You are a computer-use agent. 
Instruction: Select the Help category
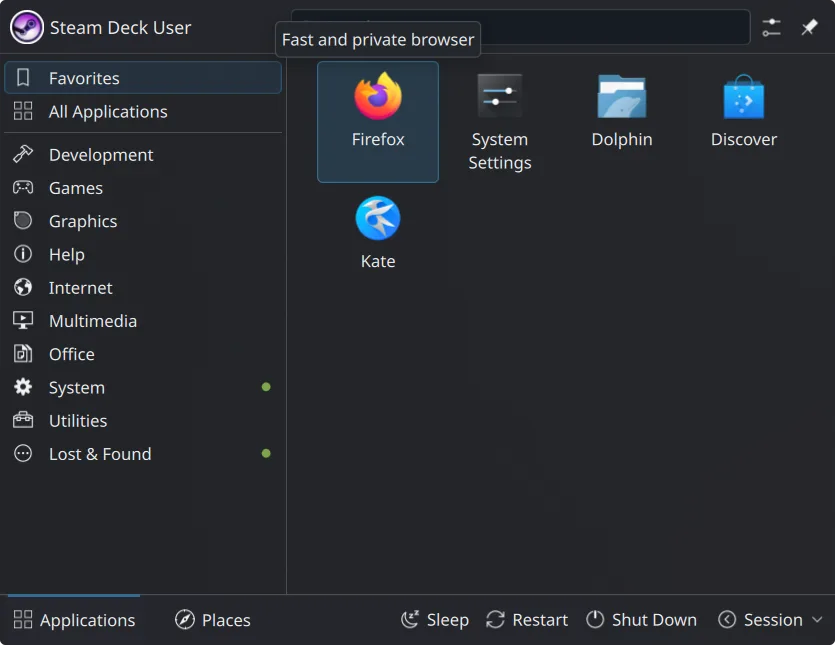point(143,254)
